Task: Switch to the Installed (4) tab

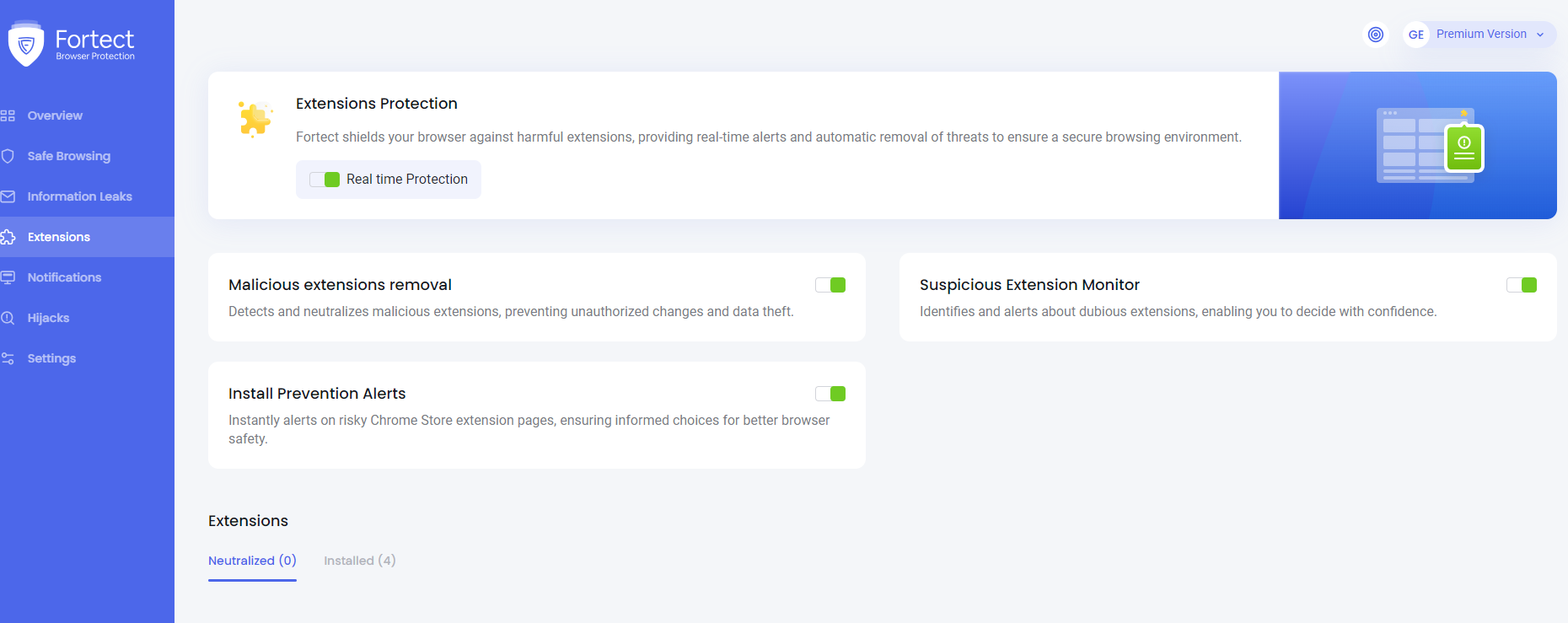Action: [x=359, y=560]
